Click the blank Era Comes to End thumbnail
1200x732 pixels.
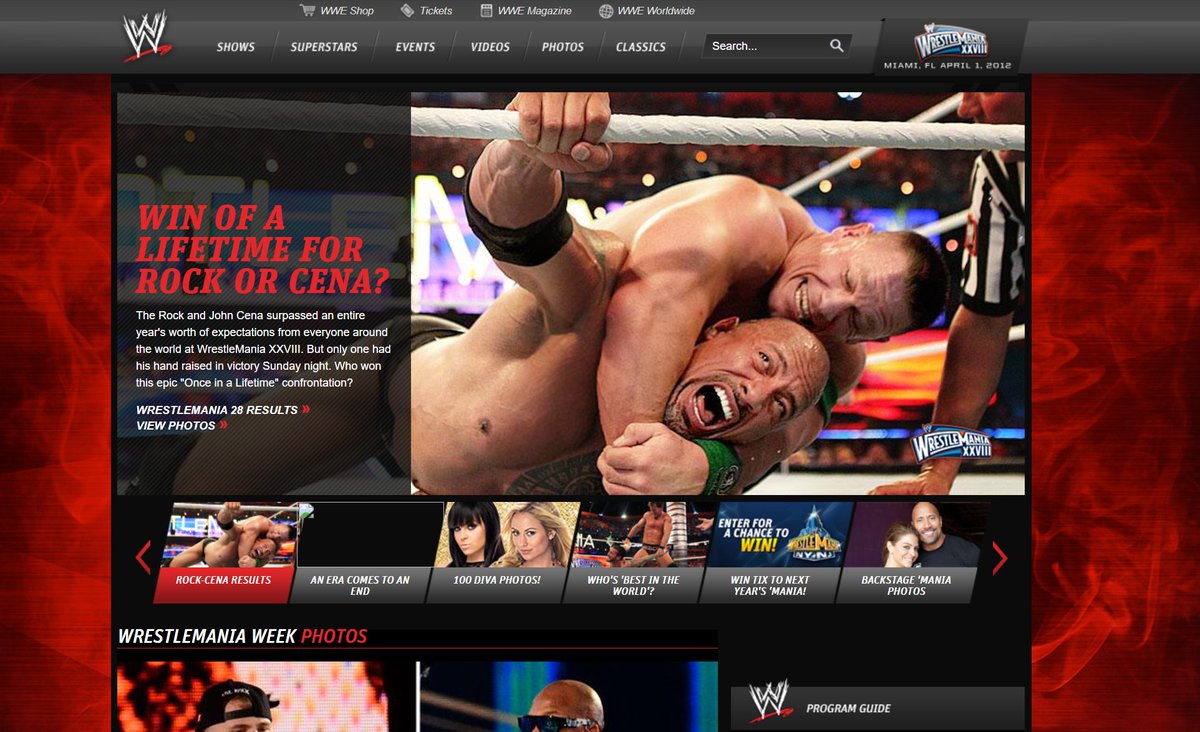pyautogui.click(x=371, y=535)
